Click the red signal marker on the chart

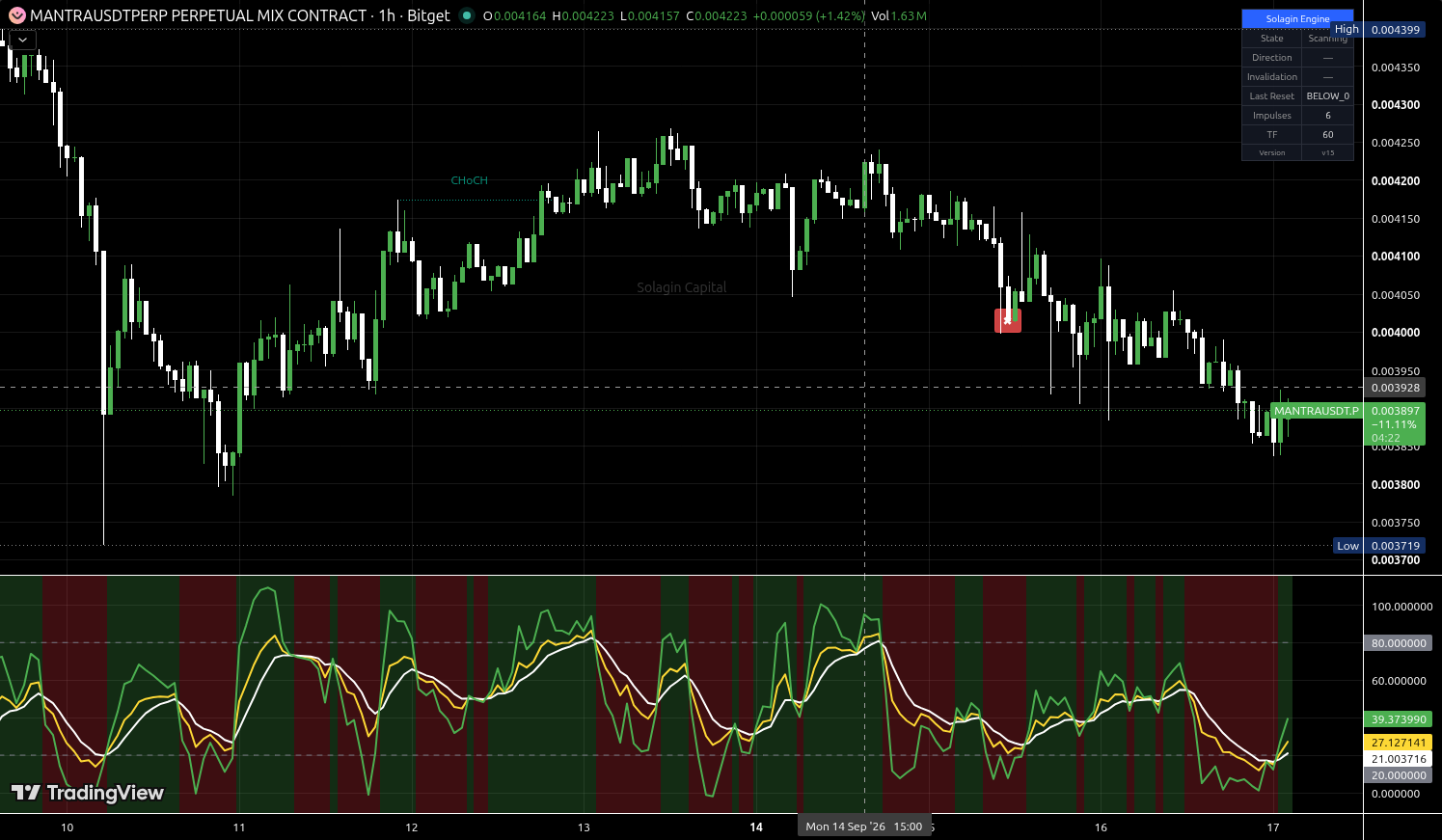coord(1008,320)
